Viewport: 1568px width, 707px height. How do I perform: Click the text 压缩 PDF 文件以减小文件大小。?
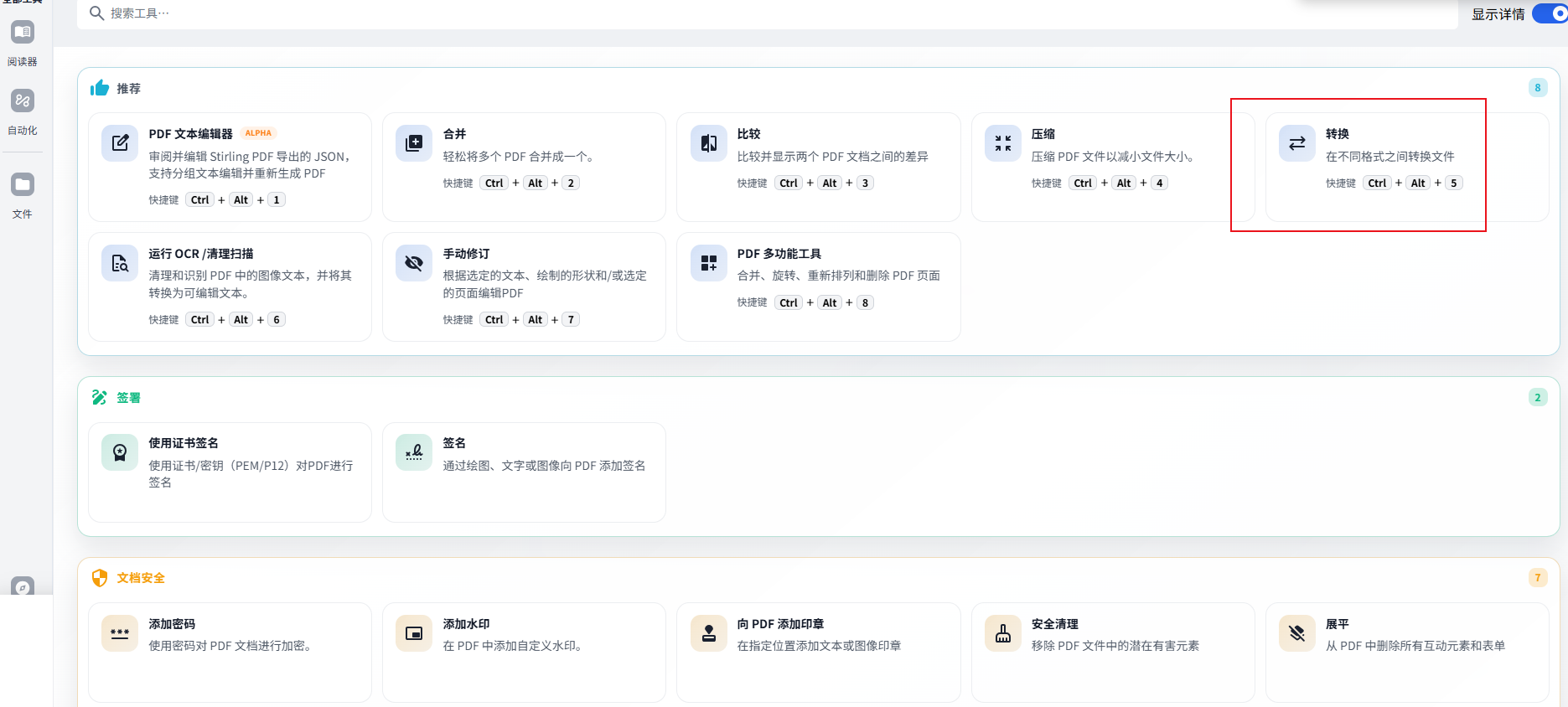tap(1113, 157)
